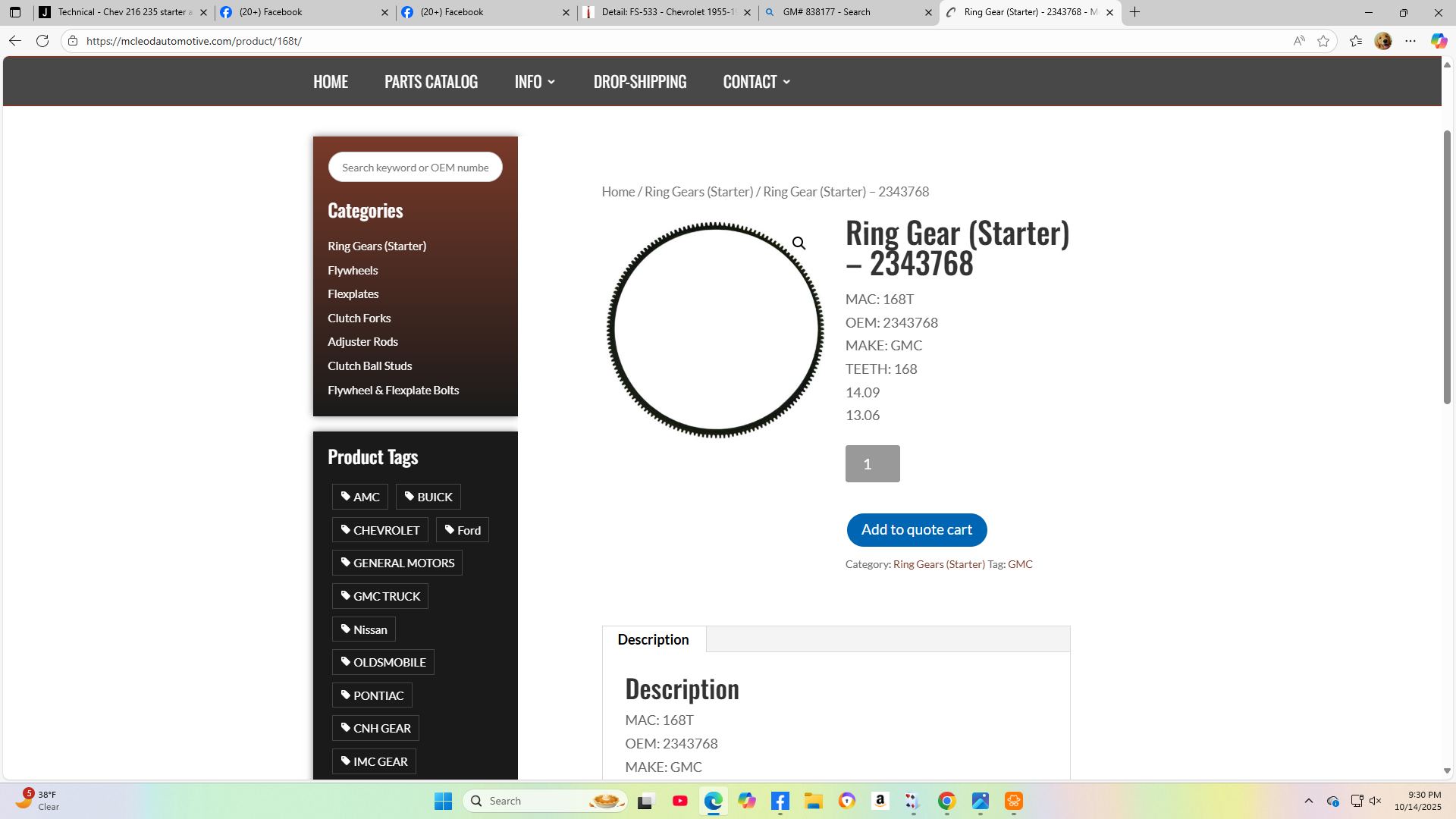The height and width of the screenshot is (819, 1456).
Task: Open the Flywheels category link
Action: click(353, 271)
